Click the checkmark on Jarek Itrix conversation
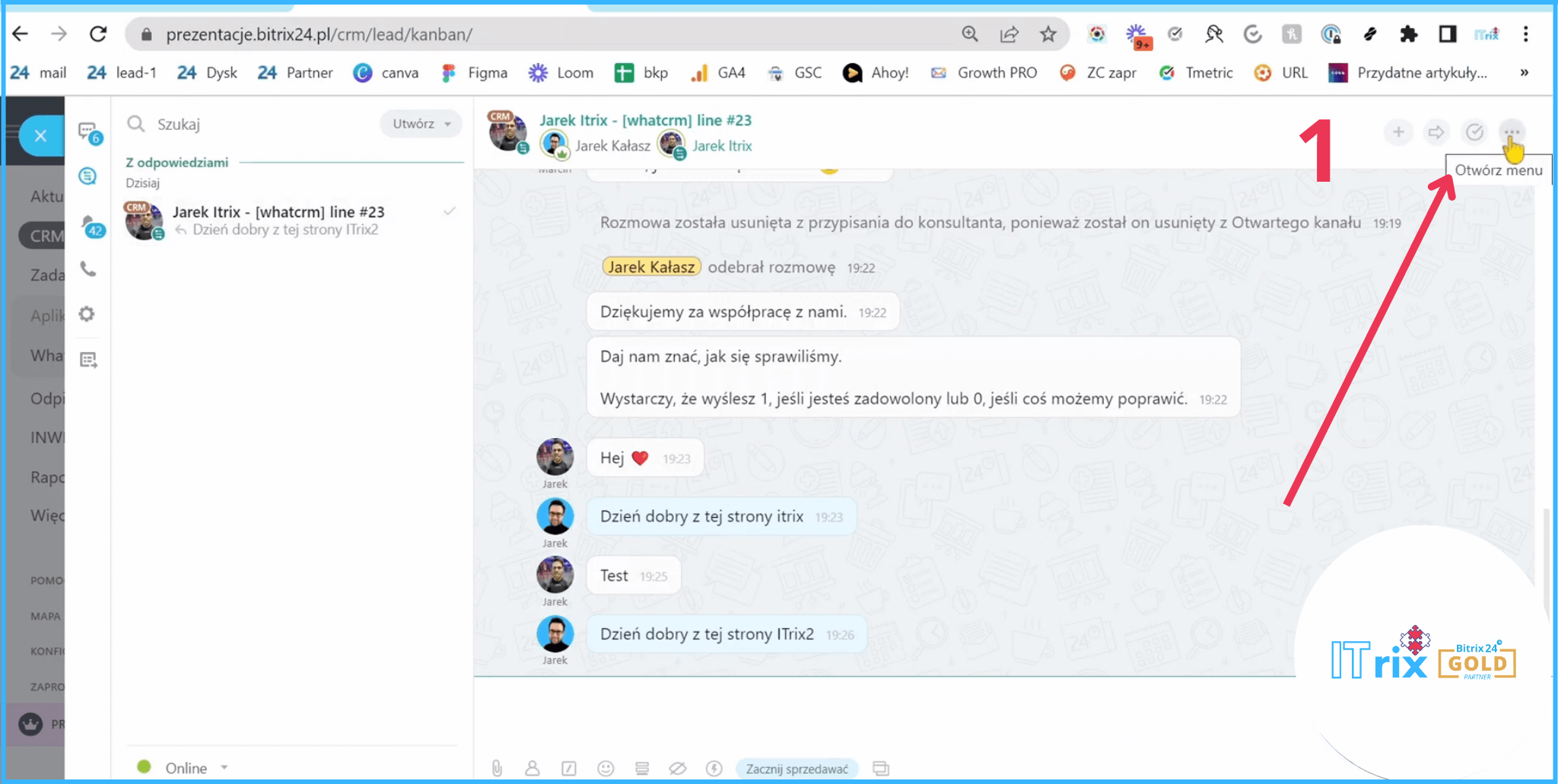The width and height of the screenshot is (1558, 784). [450, 211]
